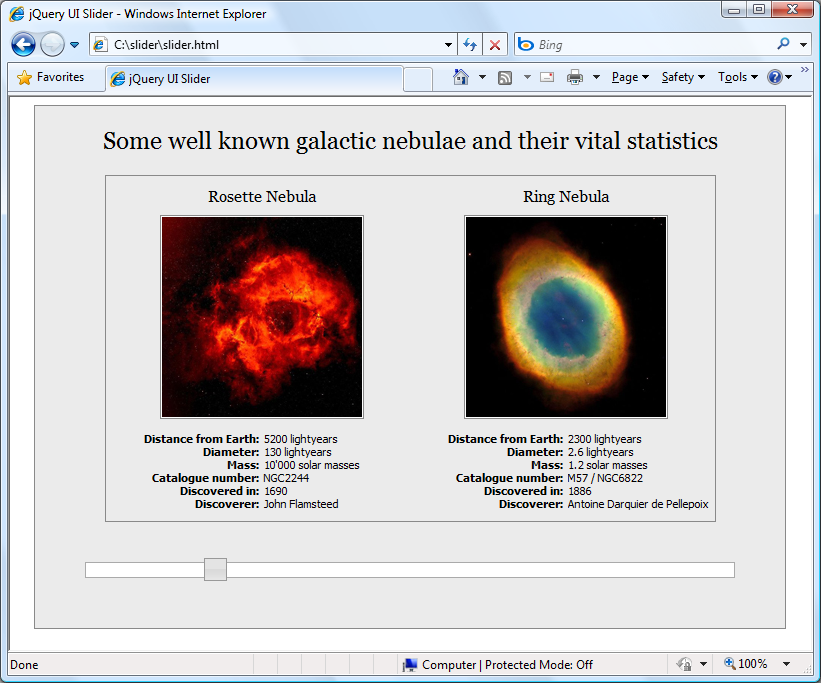Expand the zoom level dropdown arrow
821x683 pixels.
pyautogui.click(x=786, y=664)
